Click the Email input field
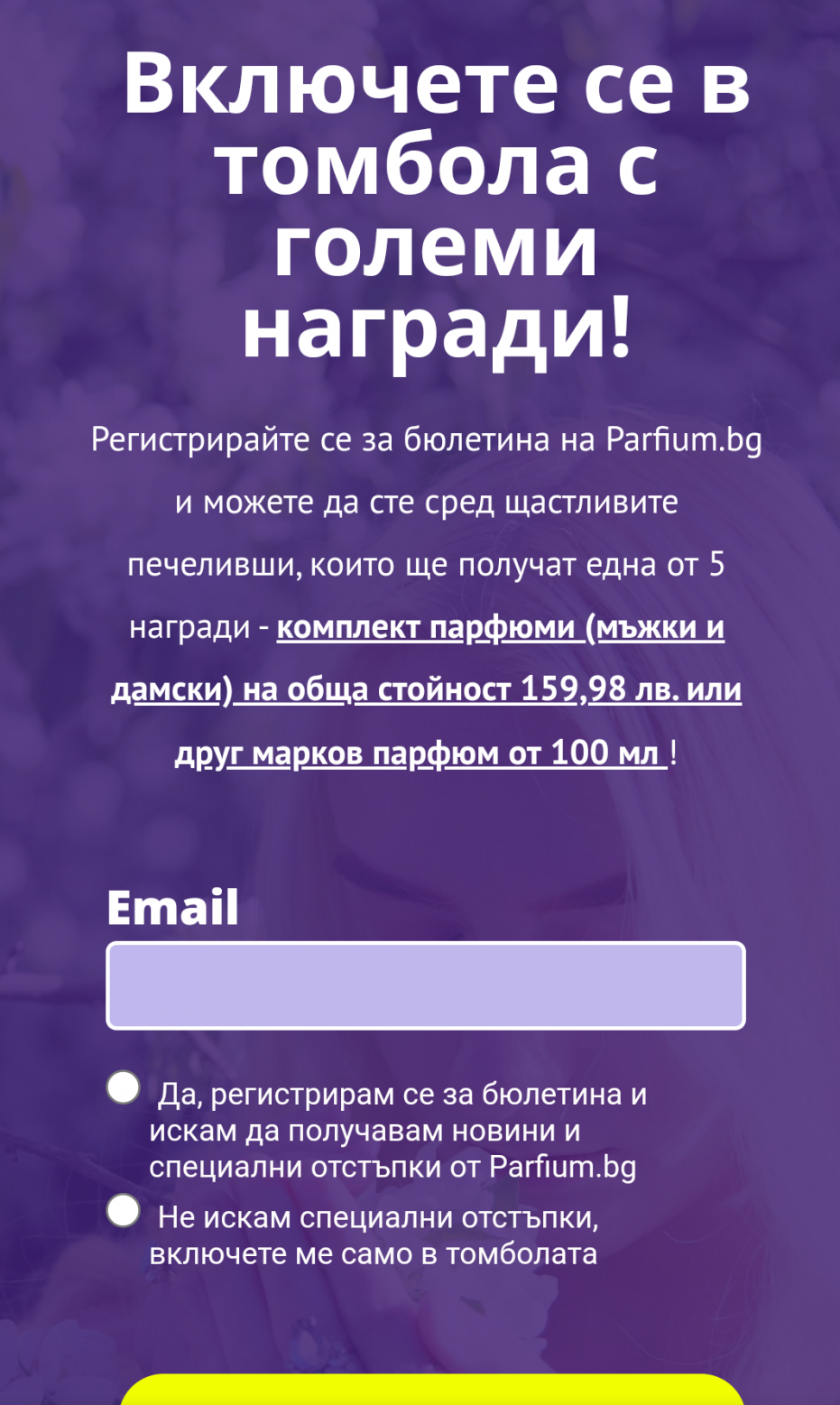 pos(425,985)
